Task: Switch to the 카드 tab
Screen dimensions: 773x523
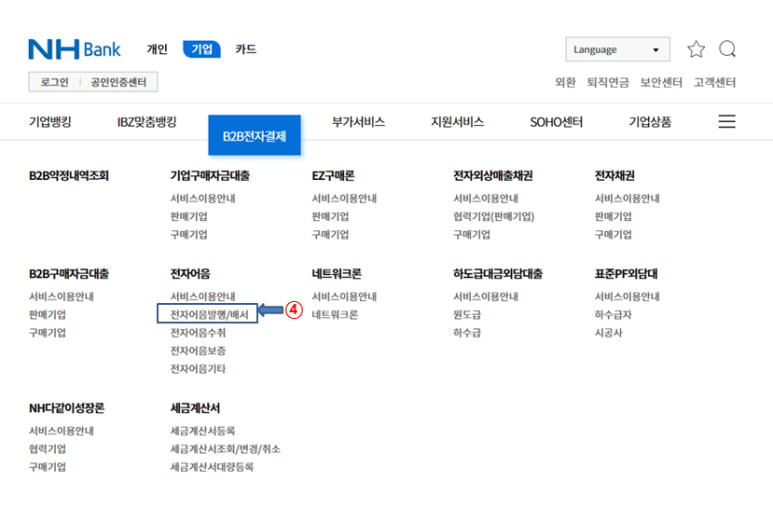Action: [246, 49]
